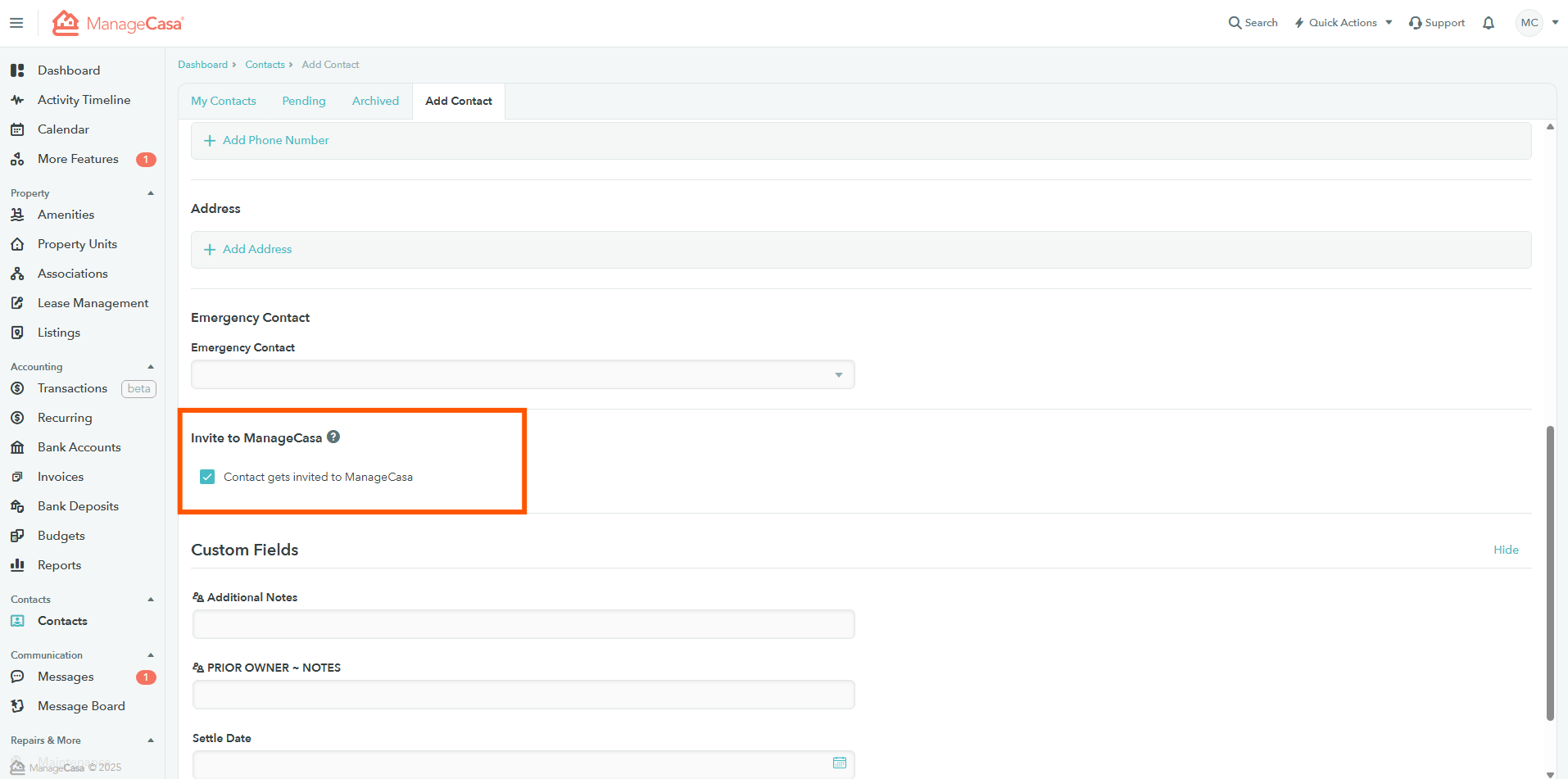Collapse the Communication sidebar section

pos(151,655)
